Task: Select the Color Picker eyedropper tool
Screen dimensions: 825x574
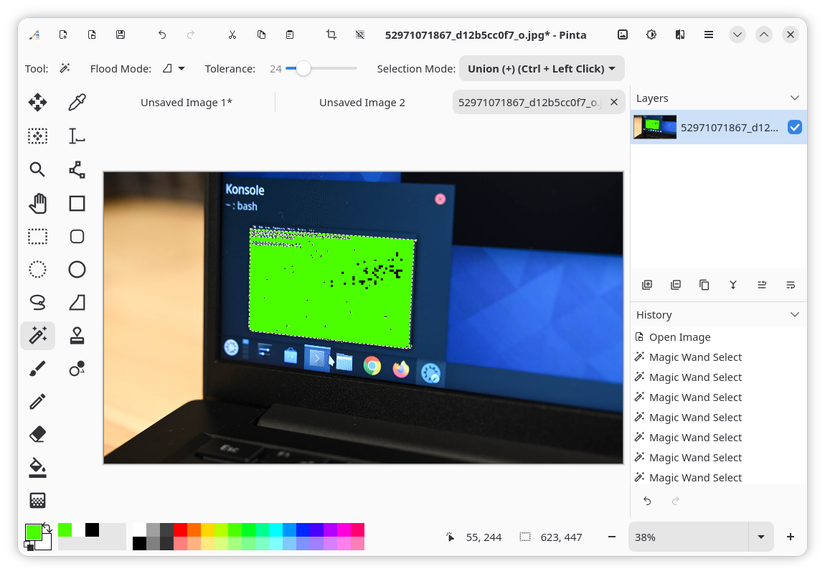Action: coord(77,102)
